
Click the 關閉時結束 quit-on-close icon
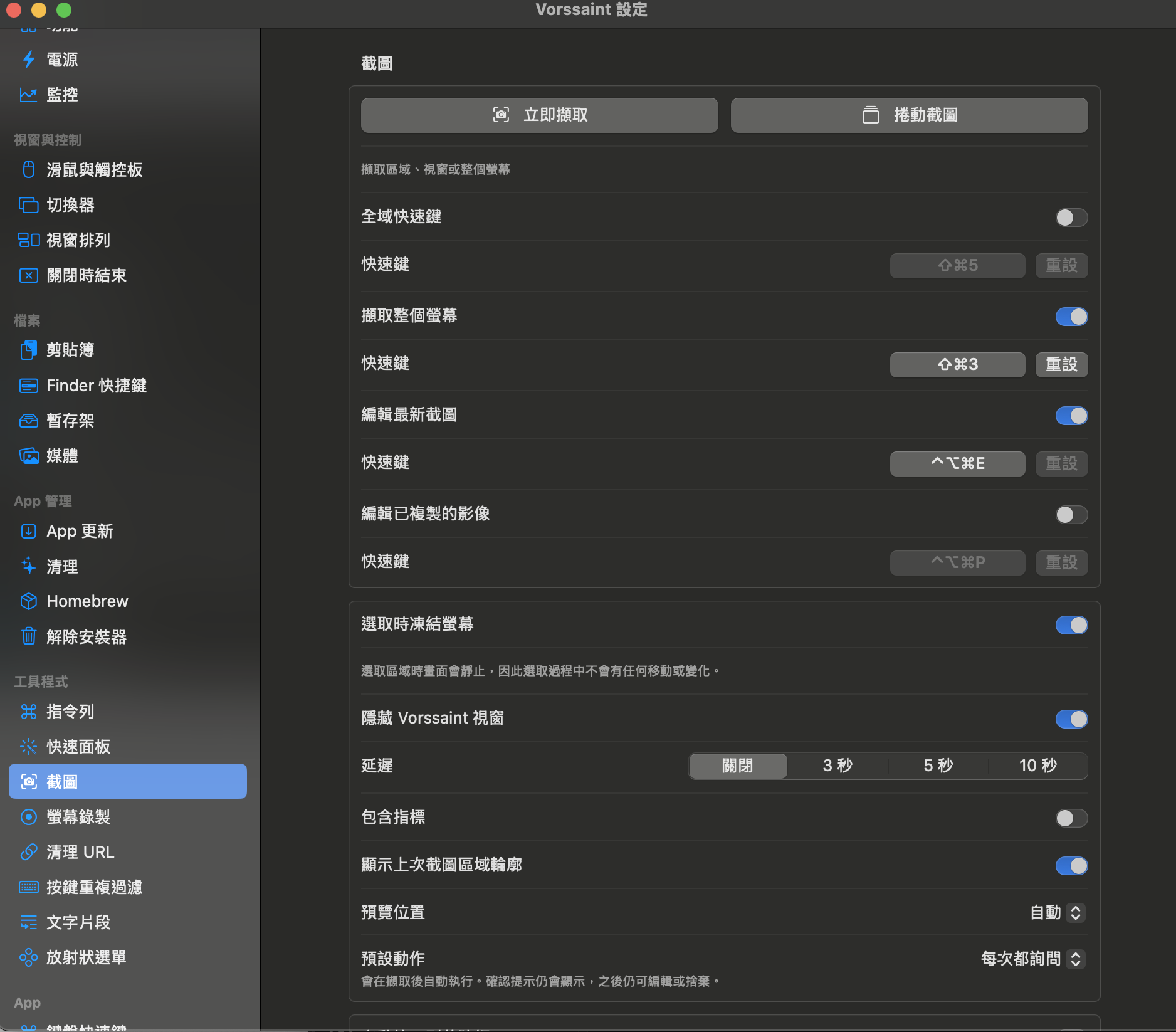[x=29, y=275]
